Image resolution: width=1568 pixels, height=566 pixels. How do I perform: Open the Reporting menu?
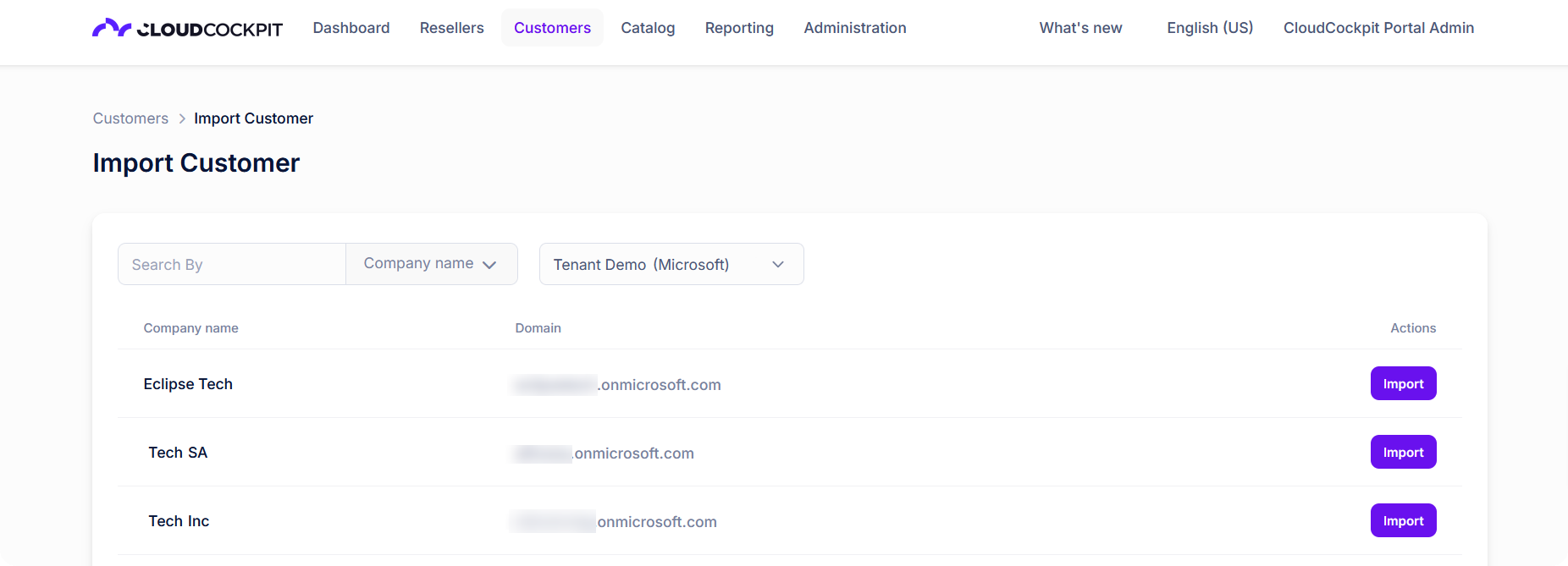pyautogui.click(x=739, y=28)
